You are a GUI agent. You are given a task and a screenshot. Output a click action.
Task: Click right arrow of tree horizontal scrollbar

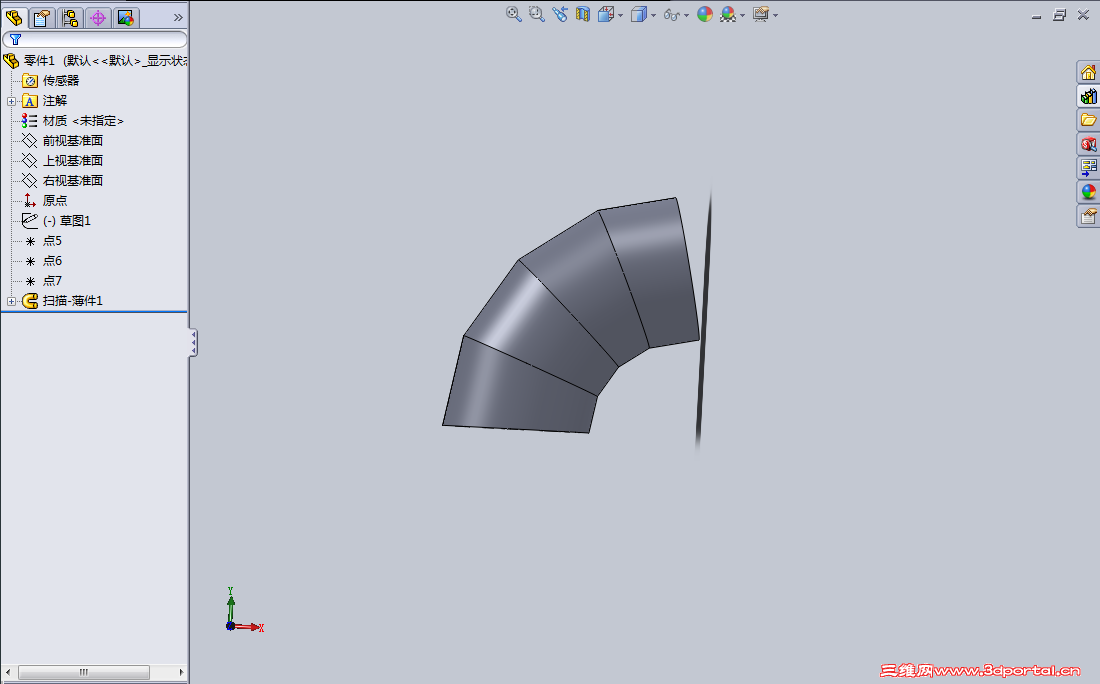point(181,672)
